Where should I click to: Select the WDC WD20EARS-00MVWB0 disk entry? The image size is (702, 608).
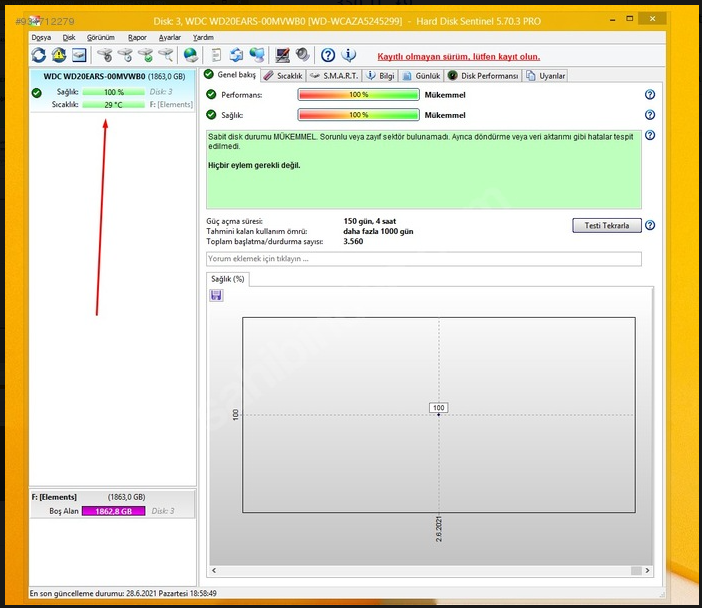(x=112, y=90)
